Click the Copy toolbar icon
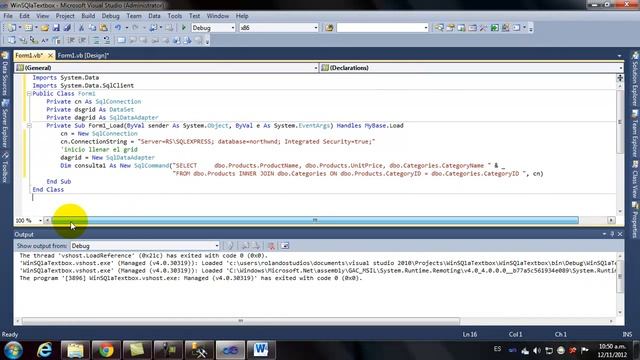The image size is (640, 360). coord(92,28)
